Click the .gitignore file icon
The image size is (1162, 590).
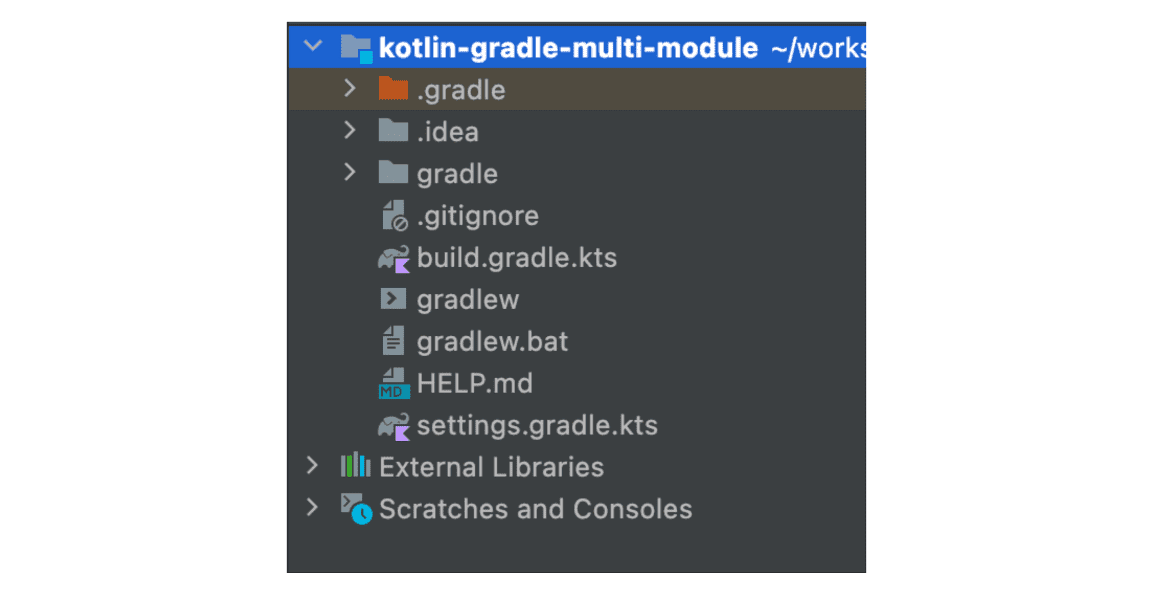pos(394,216)
